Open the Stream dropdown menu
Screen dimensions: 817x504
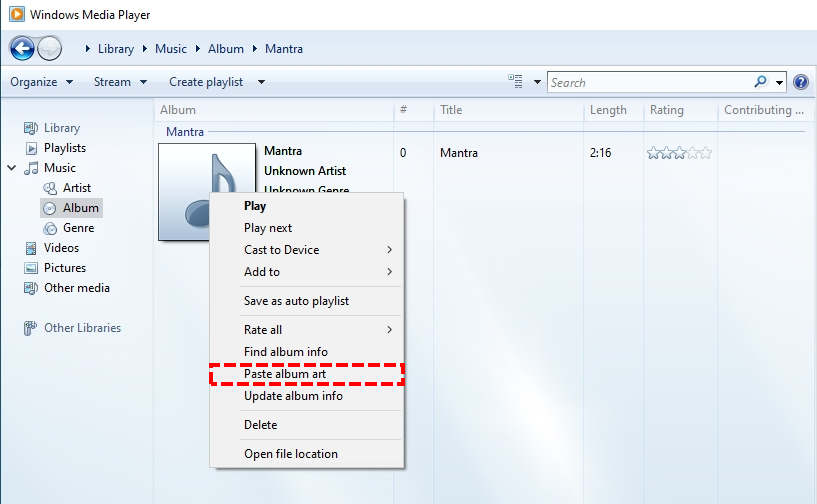(x=120, y=82)
